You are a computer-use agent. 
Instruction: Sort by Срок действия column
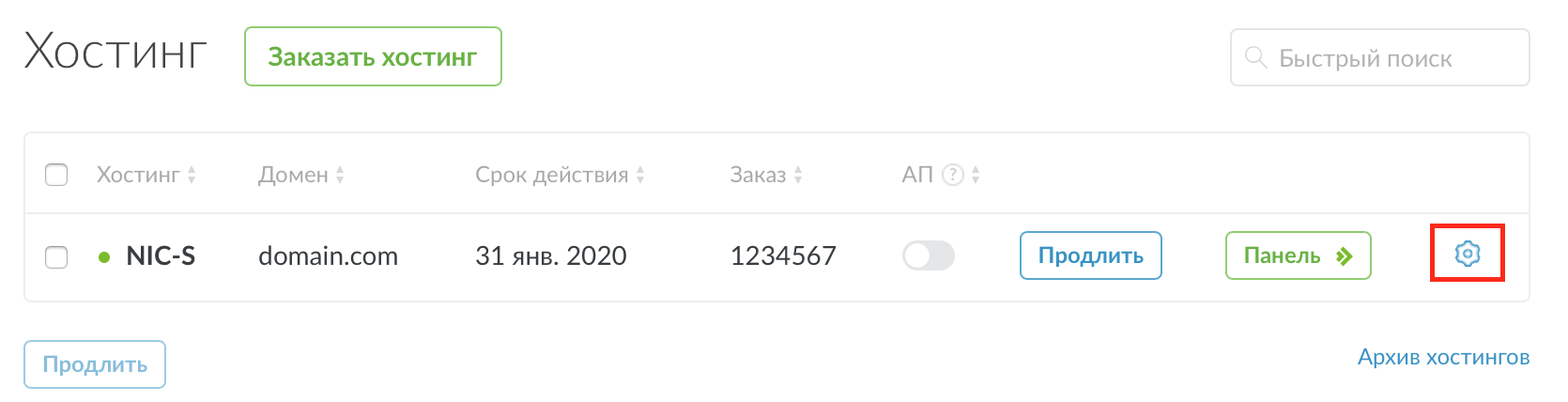tap(640, 175)
